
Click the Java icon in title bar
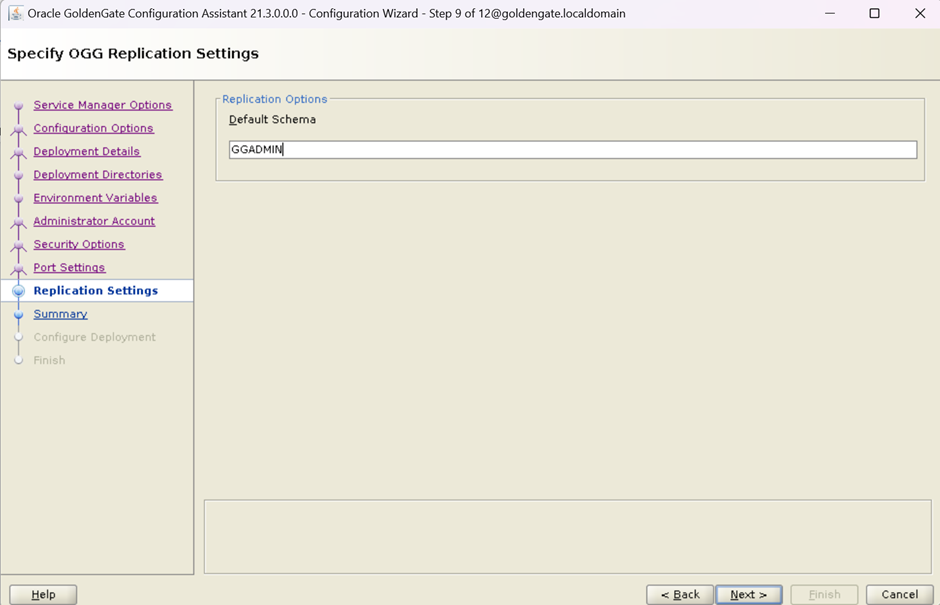tap(15, 14)
